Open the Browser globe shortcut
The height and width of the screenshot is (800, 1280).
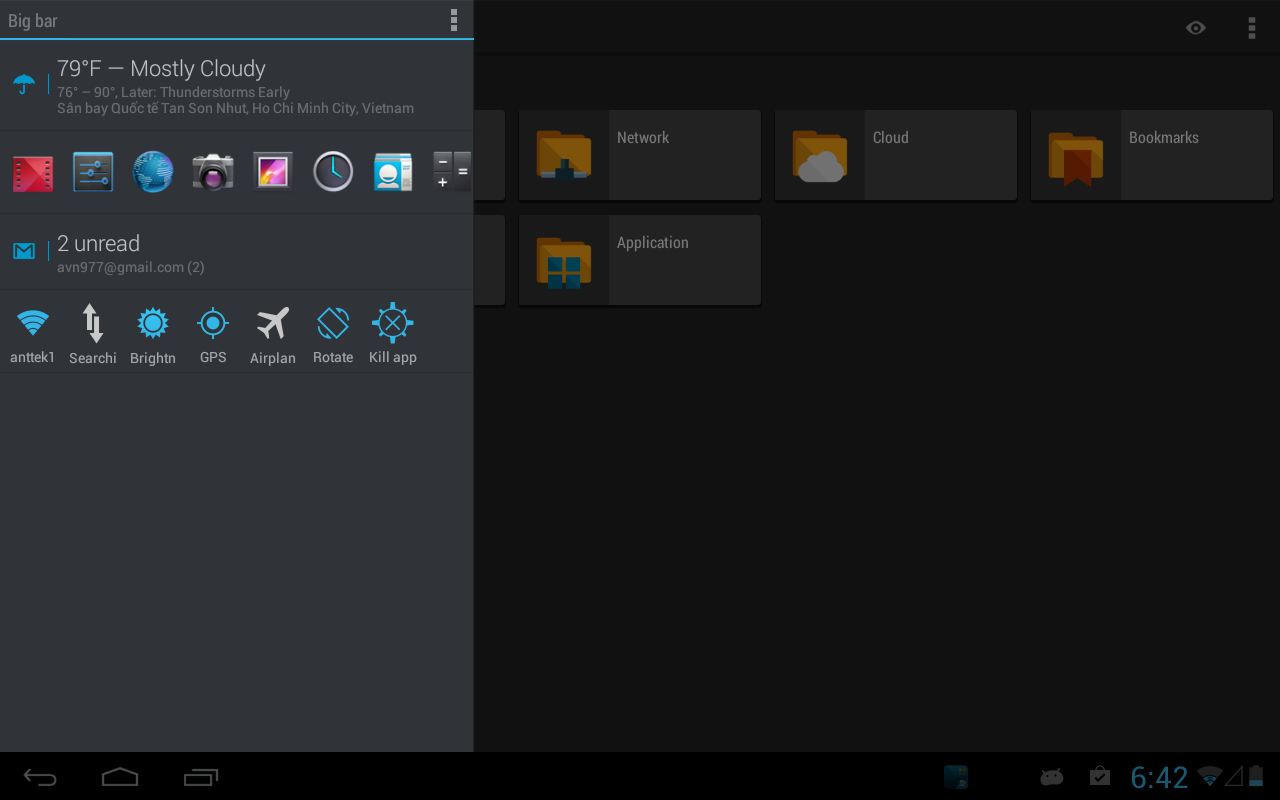click(x=152, y=171)
